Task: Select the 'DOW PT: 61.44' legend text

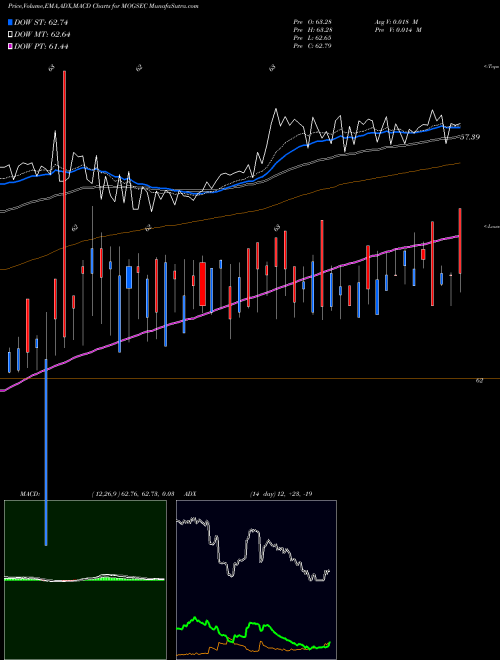Action: [41, 46]
